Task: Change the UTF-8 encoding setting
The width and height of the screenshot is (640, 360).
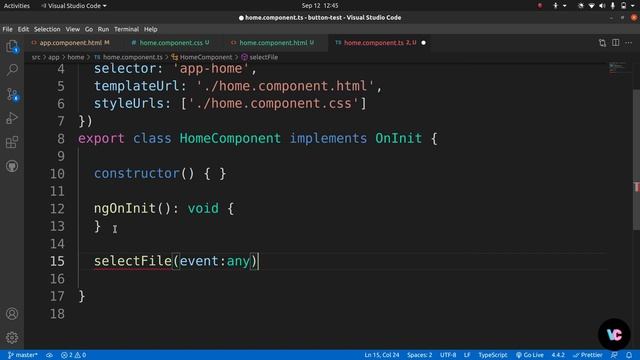Action: pos(448,355)
